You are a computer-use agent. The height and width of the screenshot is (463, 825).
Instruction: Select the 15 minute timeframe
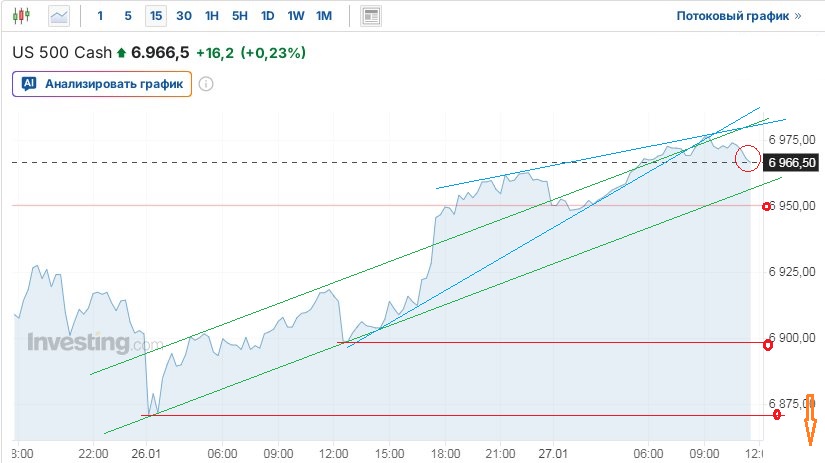tap(155, 16)
